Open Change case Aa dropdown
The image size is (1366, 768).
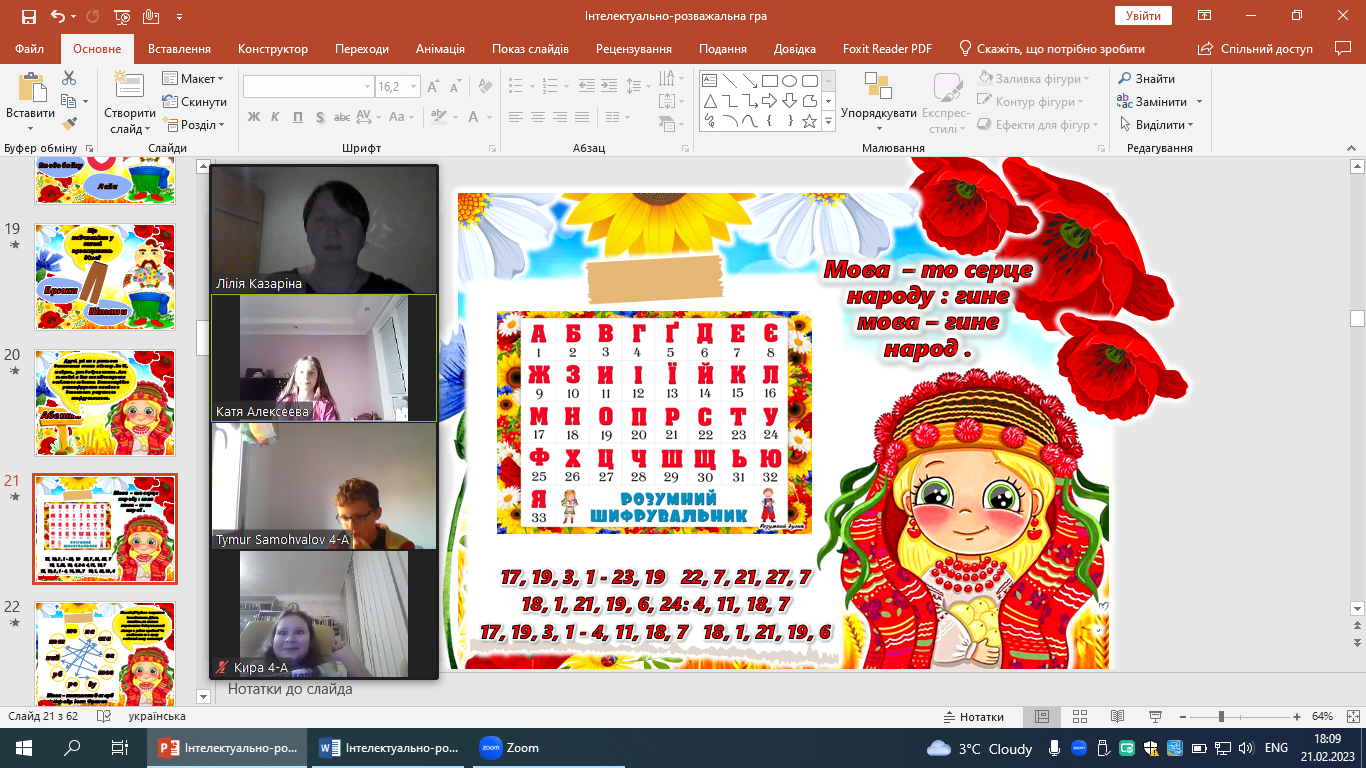400,117
